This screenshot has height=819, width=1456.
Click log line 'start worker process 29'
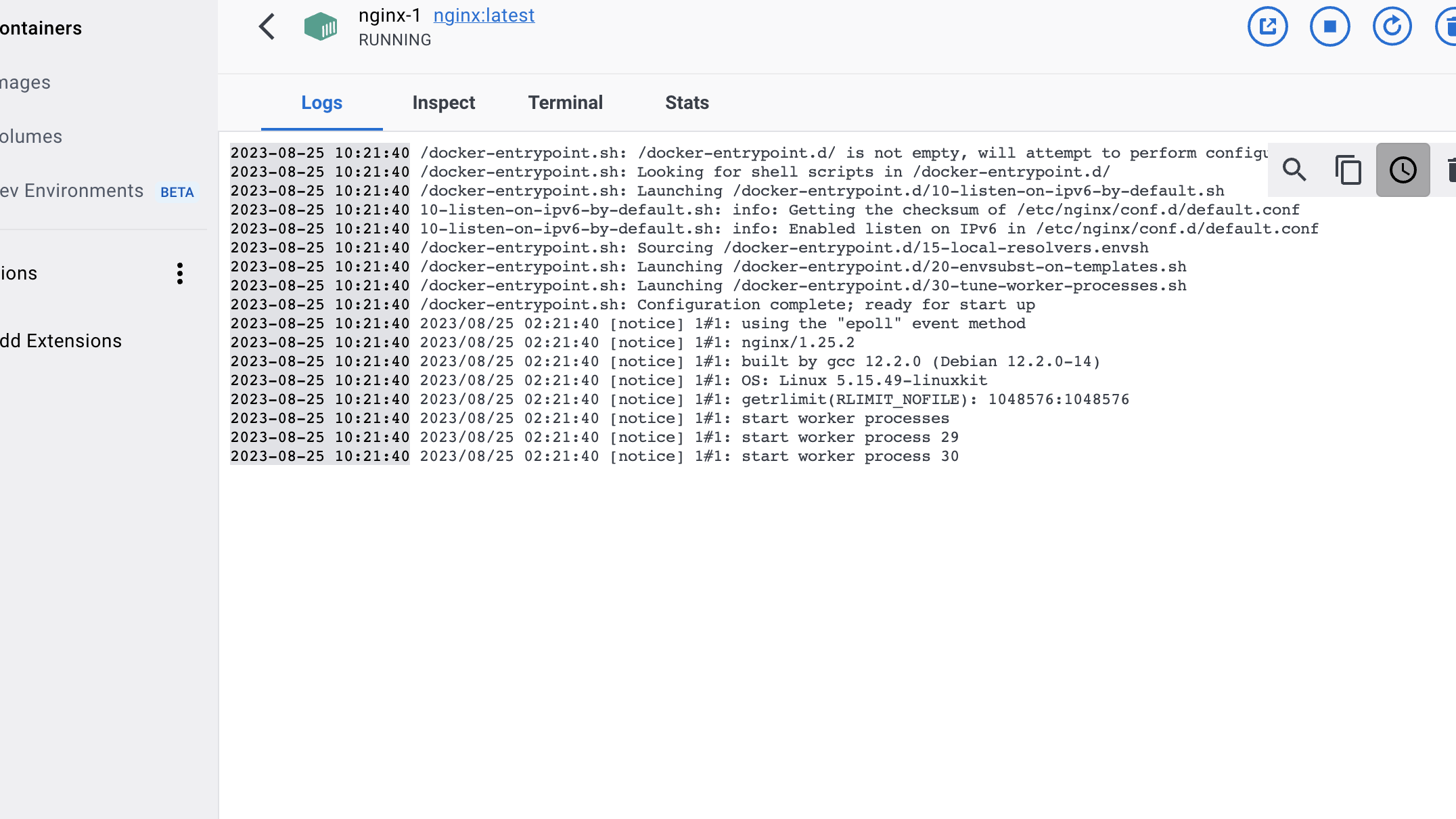595,437
